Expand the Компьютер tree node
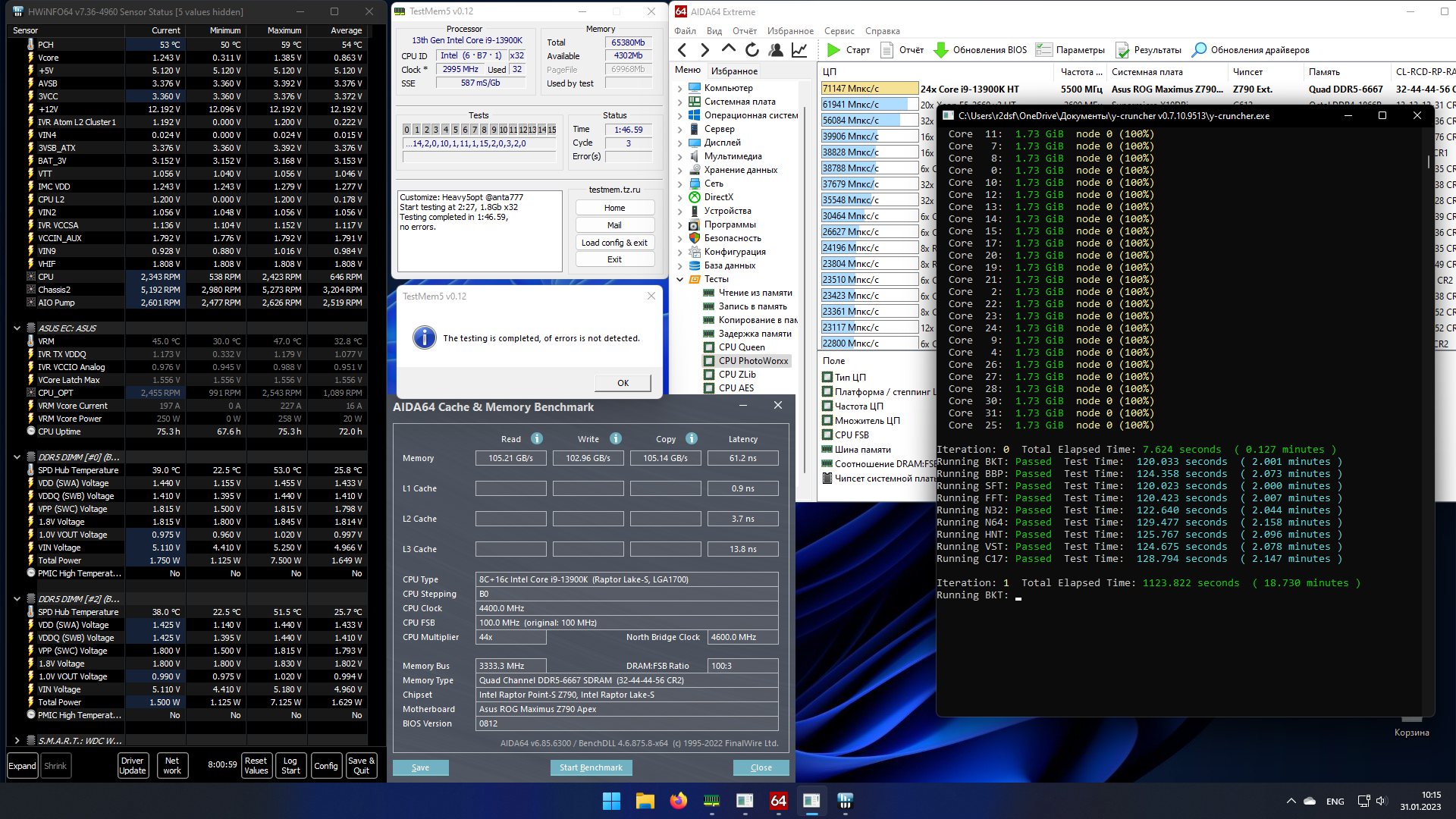The image size is (1456, 819). 680,88
